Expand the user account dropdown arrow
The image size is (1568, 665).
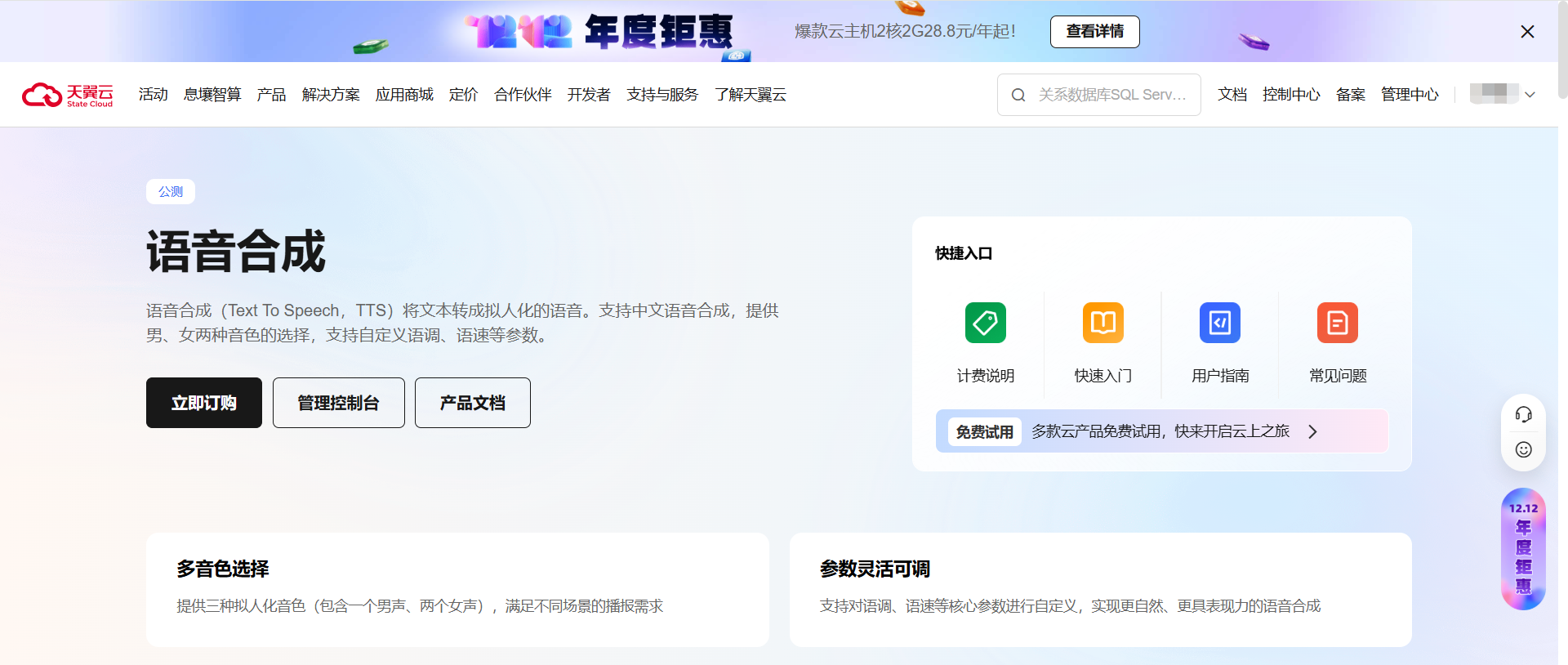(1530, 95)
